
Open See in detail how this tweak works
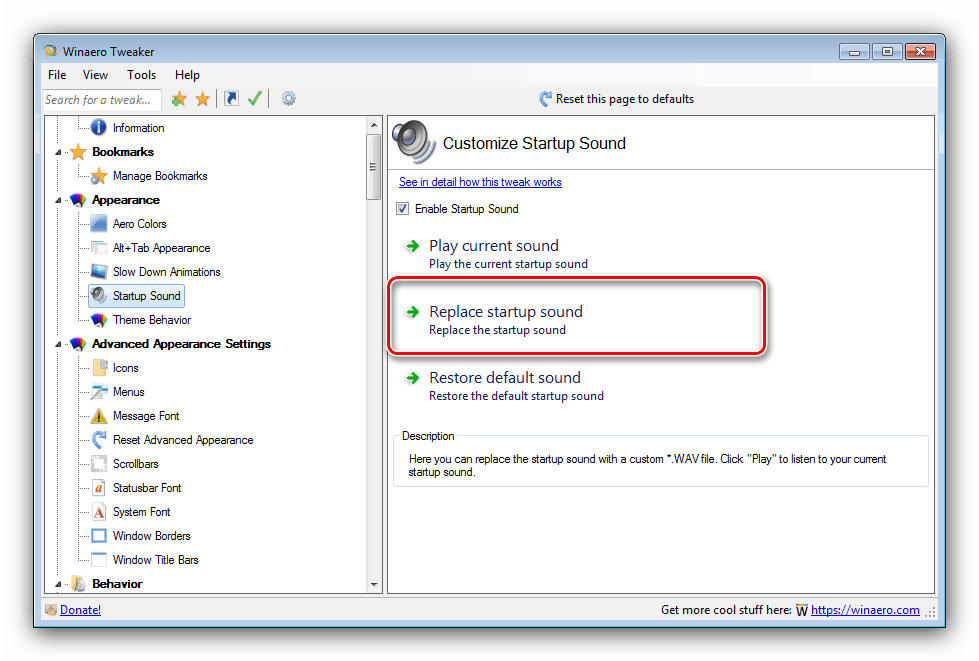[x=480, y=182]
